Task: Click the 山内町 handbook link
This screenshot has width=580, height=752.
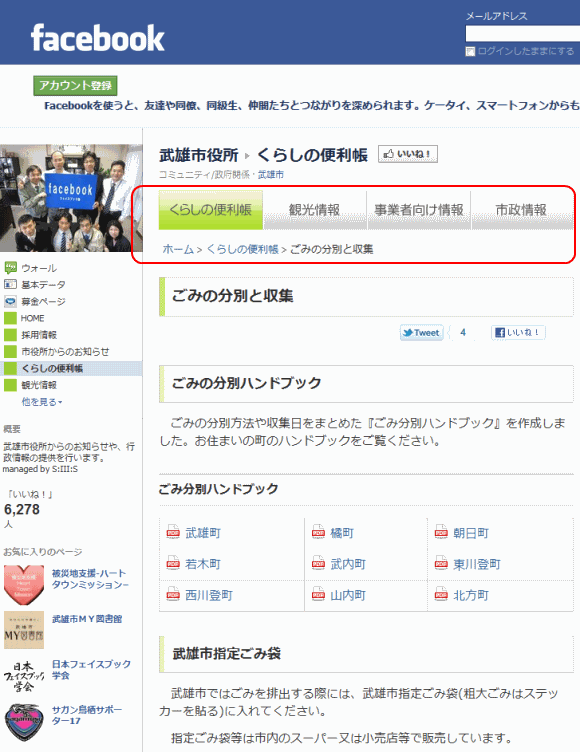Action: (348, 595)
